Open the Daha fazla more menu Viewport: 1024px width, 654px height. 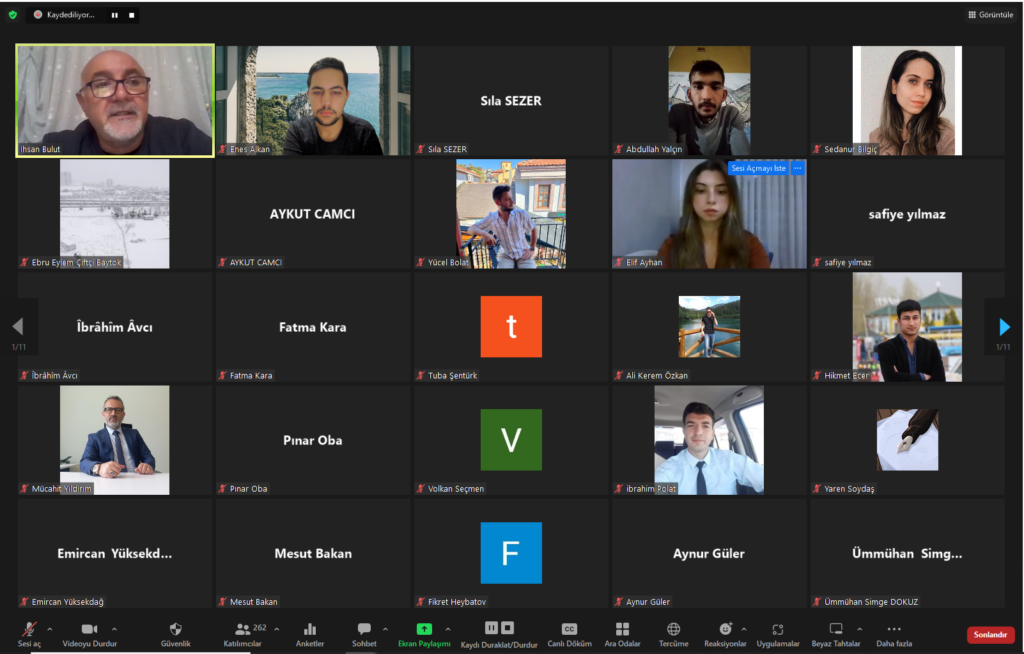(893, 630)
